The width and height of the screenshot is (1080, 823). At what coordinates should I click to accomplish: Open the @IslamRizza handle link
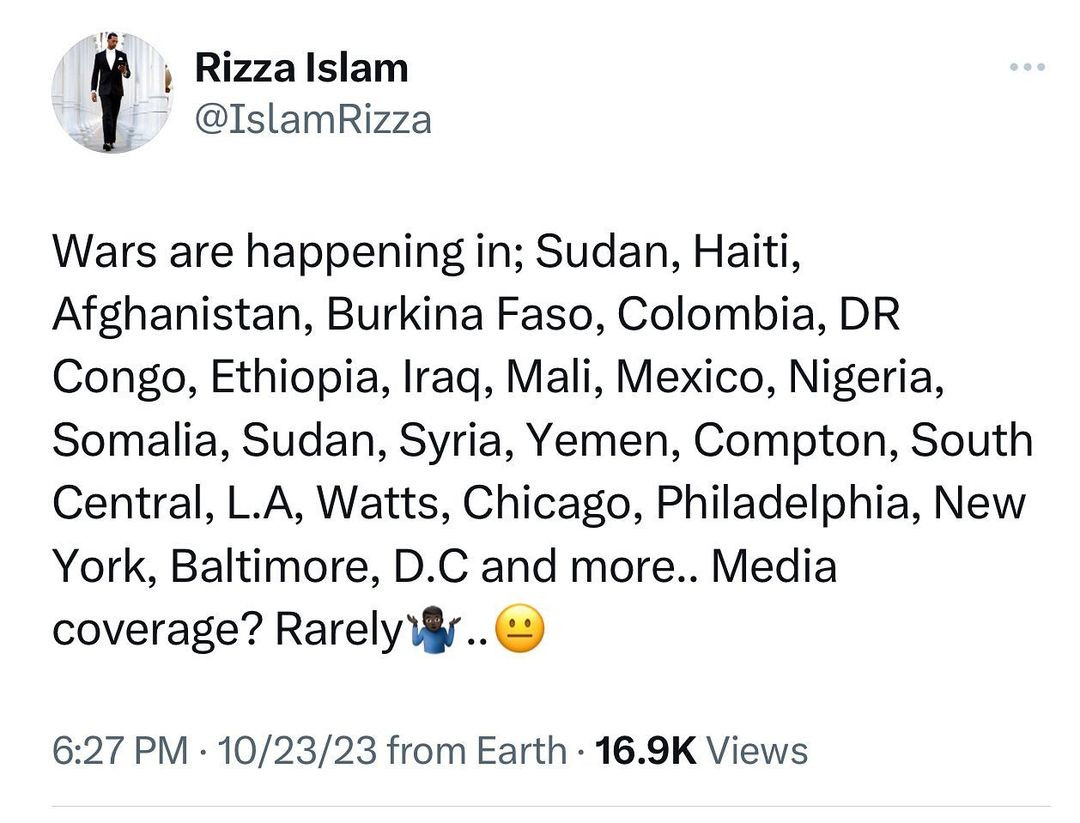pyautogui.click(x=313, y=120)
